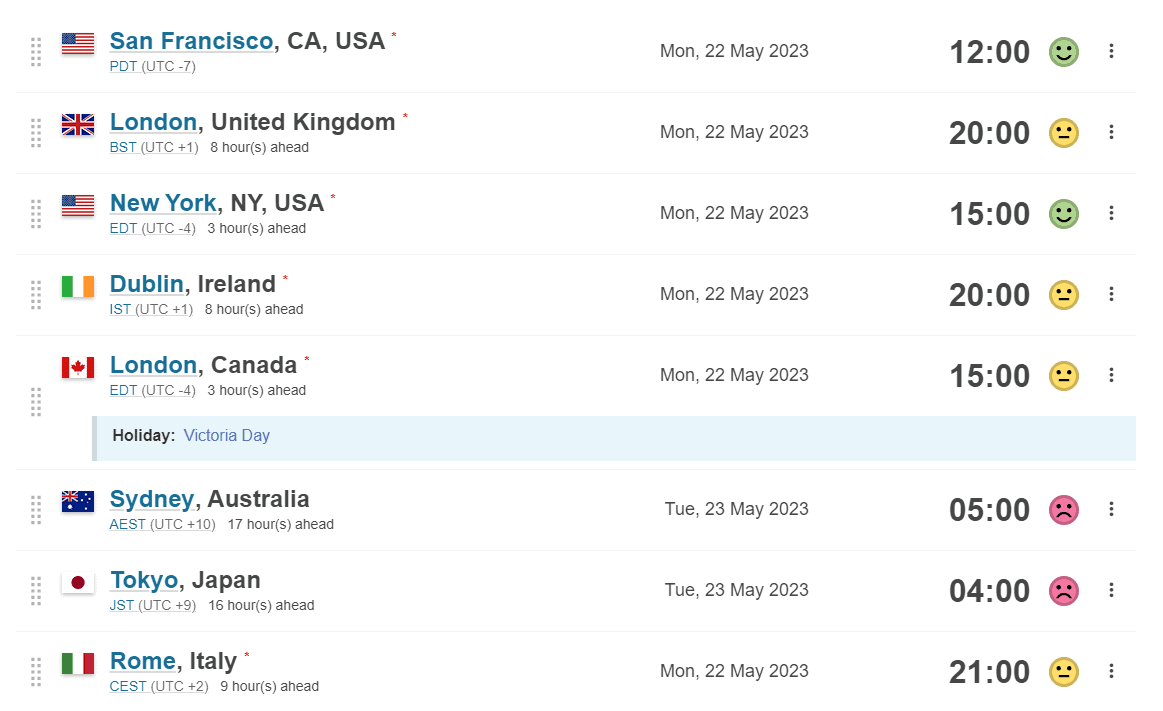Click the yellow neutral face for Rome

coord(1063,672)
